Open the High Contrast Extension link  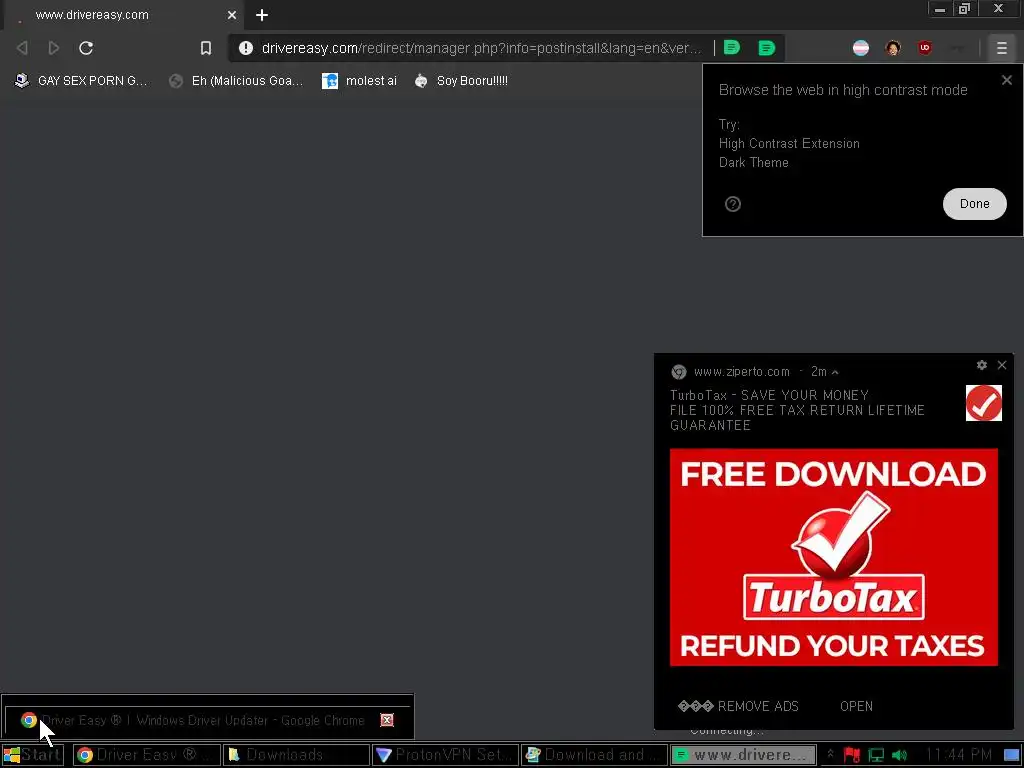789,144
